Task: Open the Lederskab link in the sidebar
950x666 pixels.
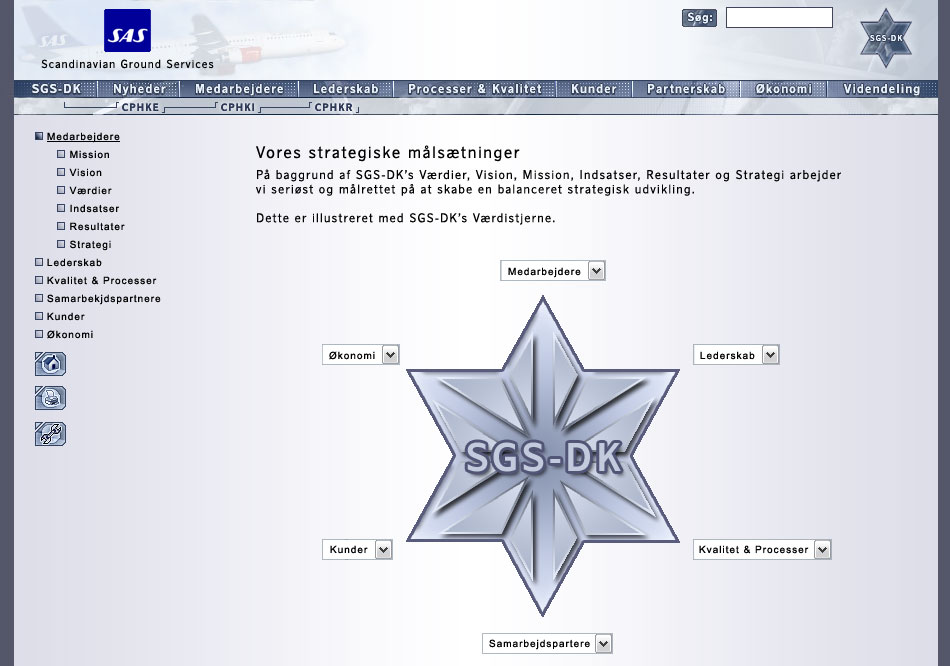Action: click(74, 262)
